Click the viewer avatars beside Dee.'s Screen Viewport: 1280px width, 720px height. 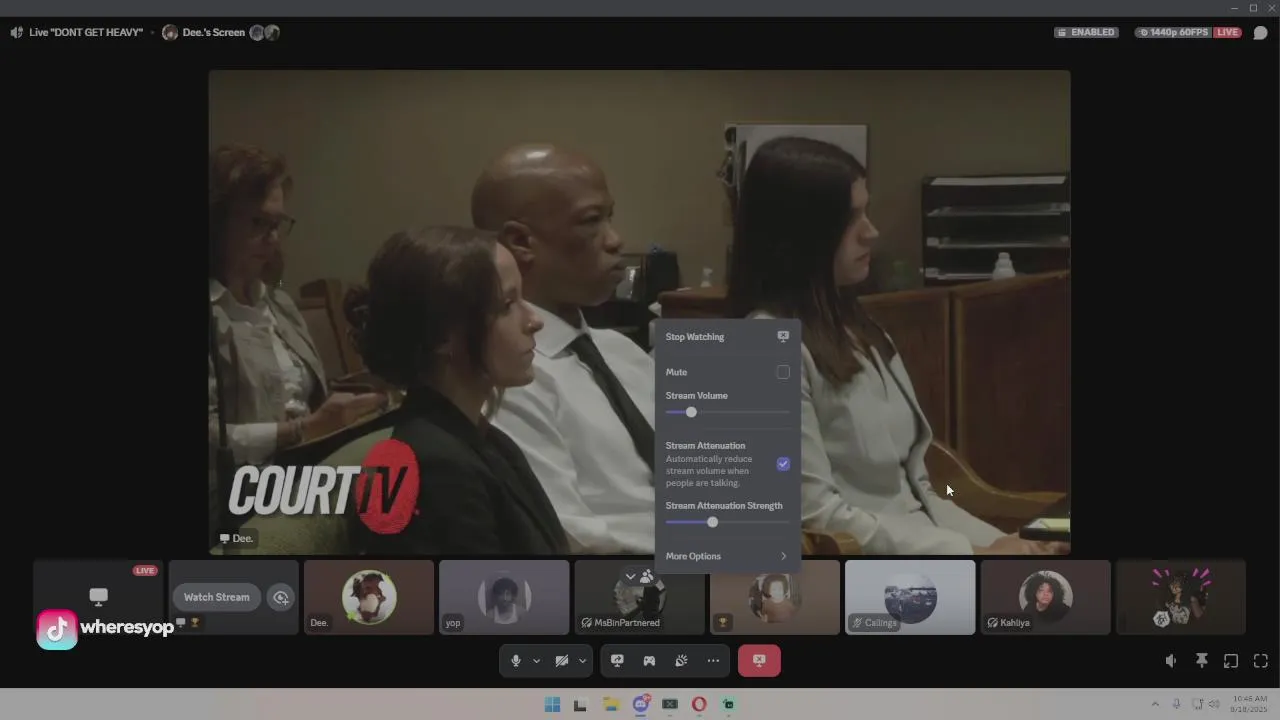264,32
